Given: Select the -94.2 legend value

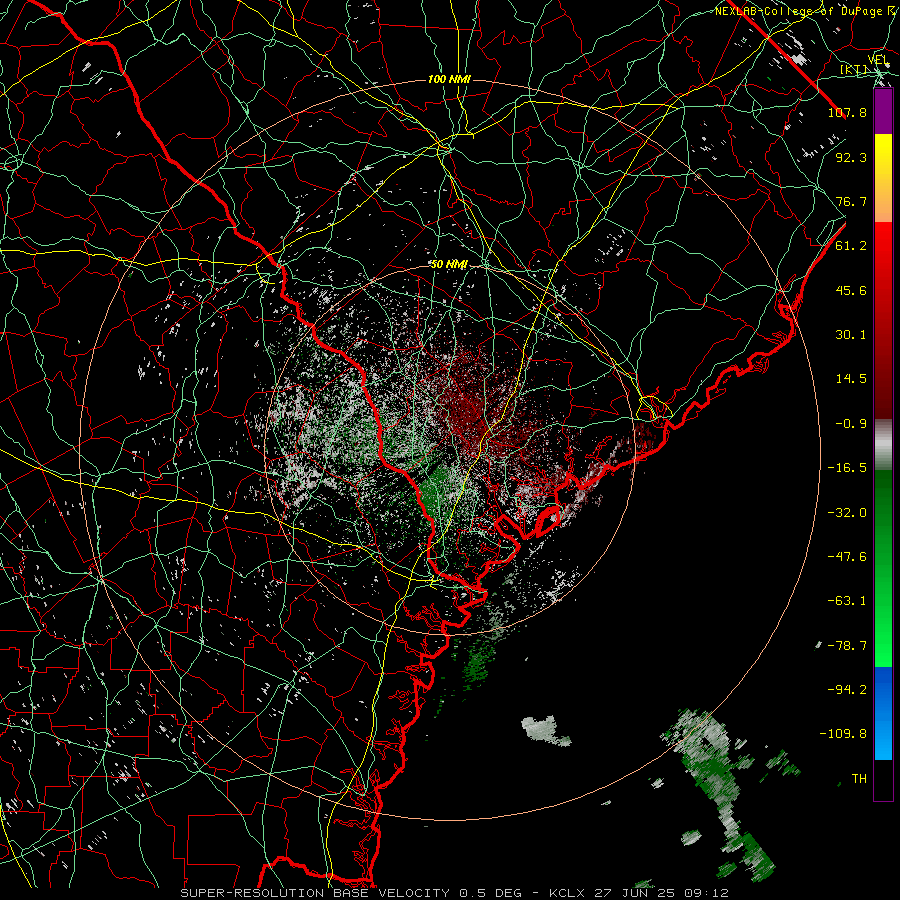Looking at the screenshot, I should 847,690.
